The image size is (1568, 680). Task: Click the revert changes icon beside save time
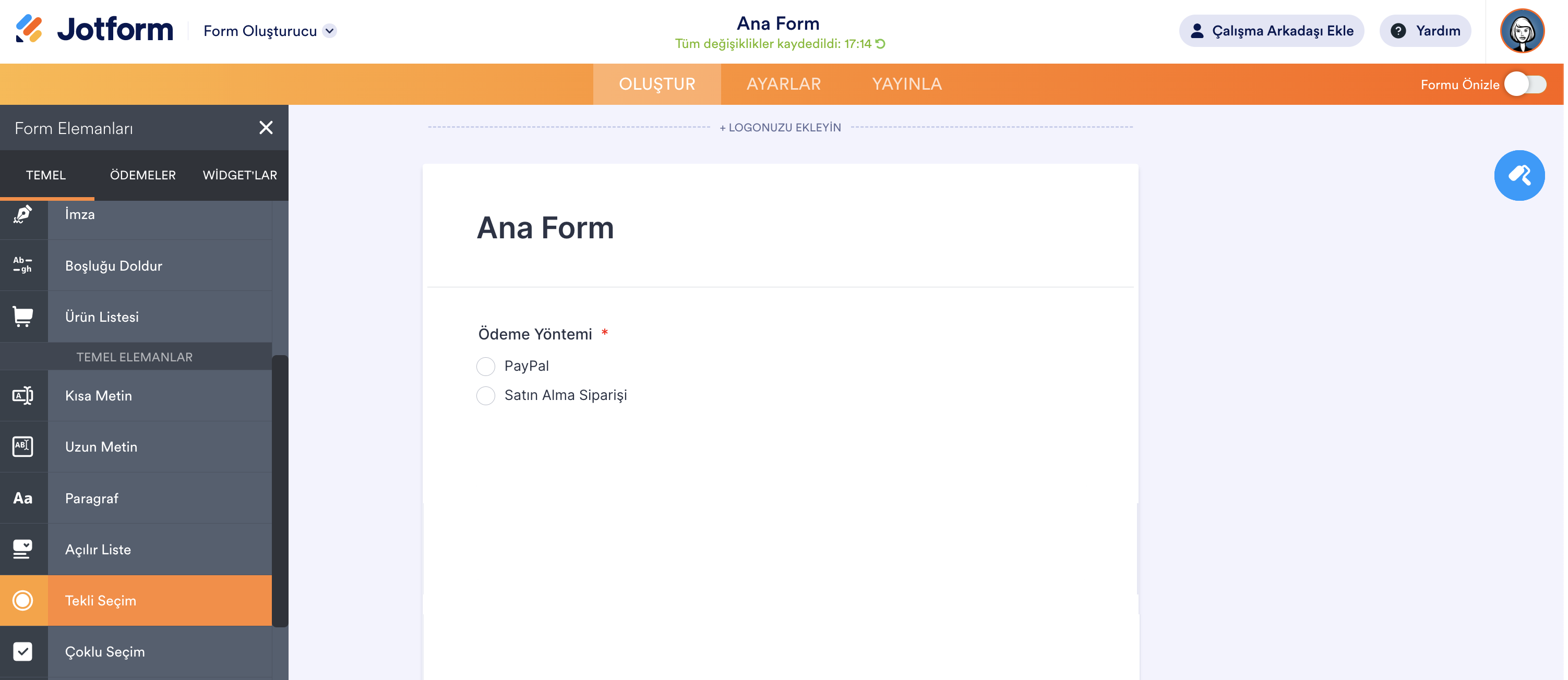point(880,44)
